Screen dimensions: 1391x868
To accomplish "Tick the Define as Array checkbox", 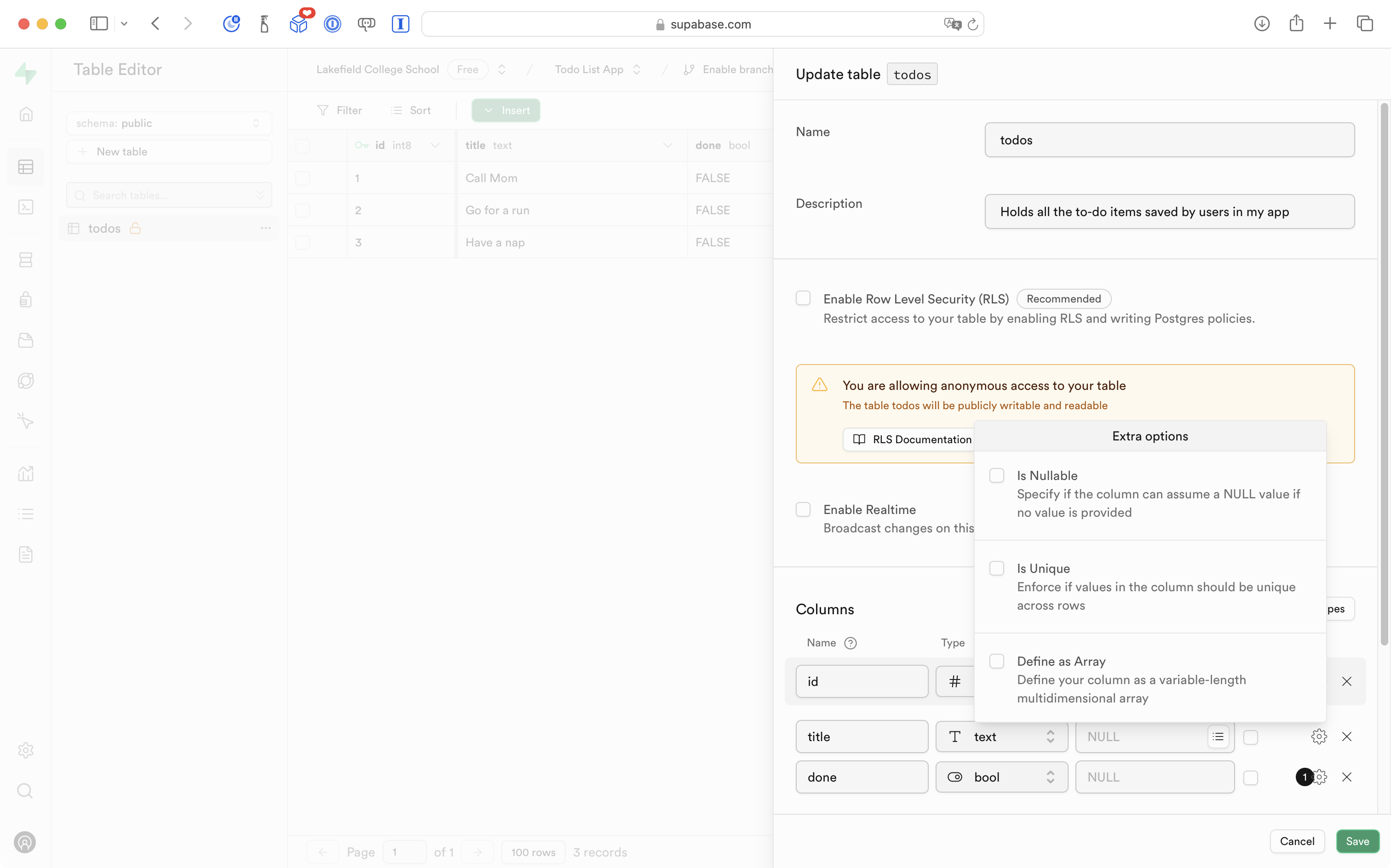I will [x=996, y=661].
